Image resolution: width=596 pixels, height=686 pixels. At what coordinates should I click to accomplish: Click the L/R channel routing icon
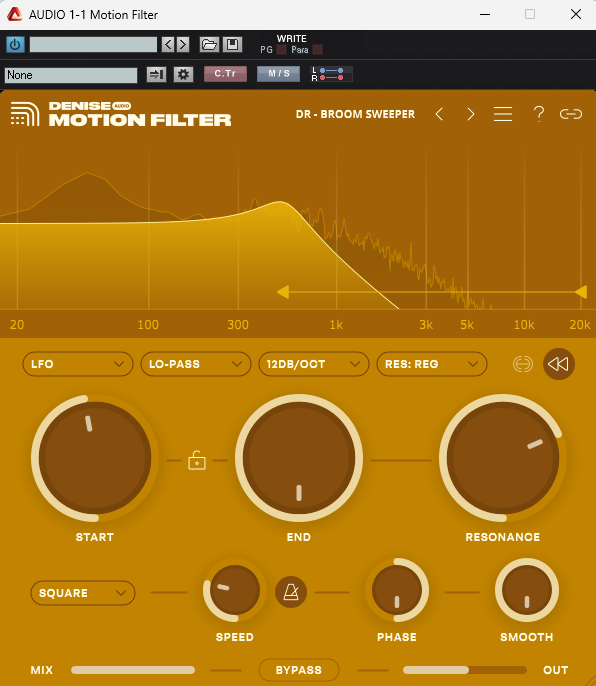coord(331,74)
